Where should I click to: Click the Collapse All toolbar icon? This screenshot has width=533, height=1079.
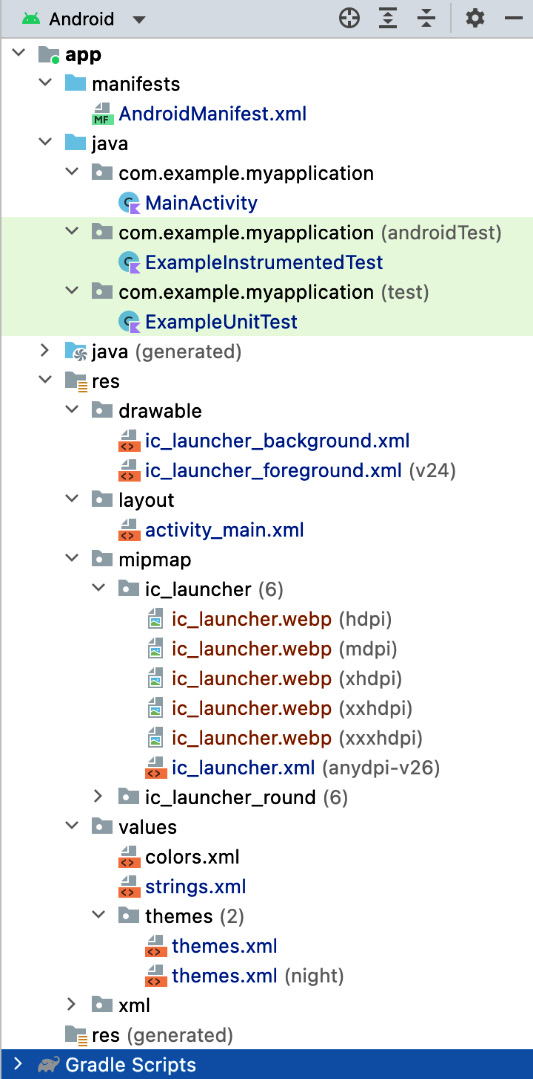(427, 19)
